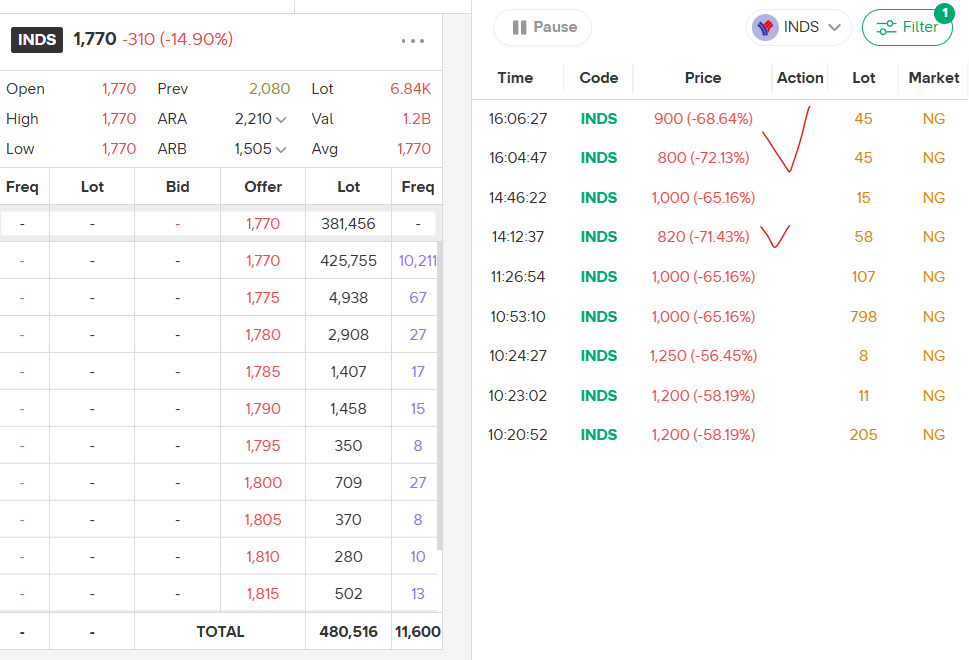
Task: Sort by the Price column header
Action: [x=703, y=78]
